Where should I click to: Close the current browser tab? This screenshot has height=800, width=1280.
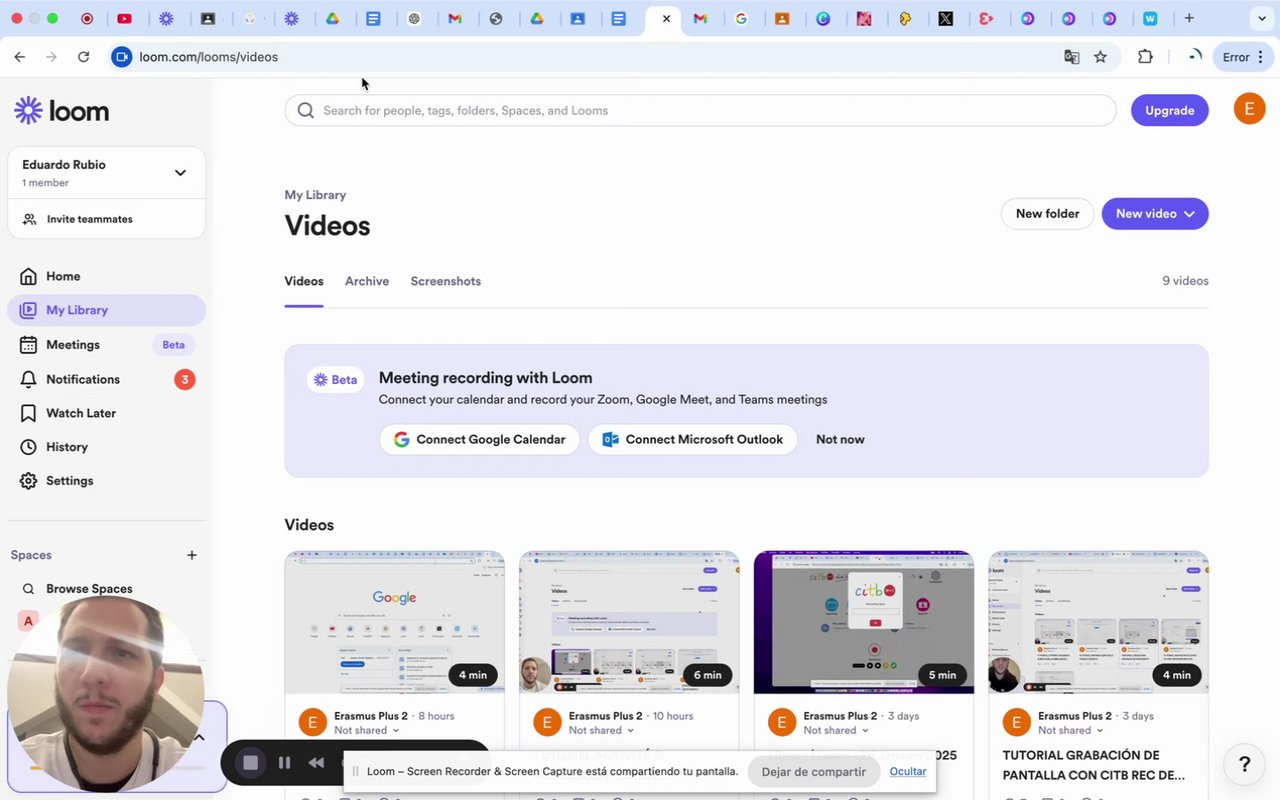click(666, 18)
